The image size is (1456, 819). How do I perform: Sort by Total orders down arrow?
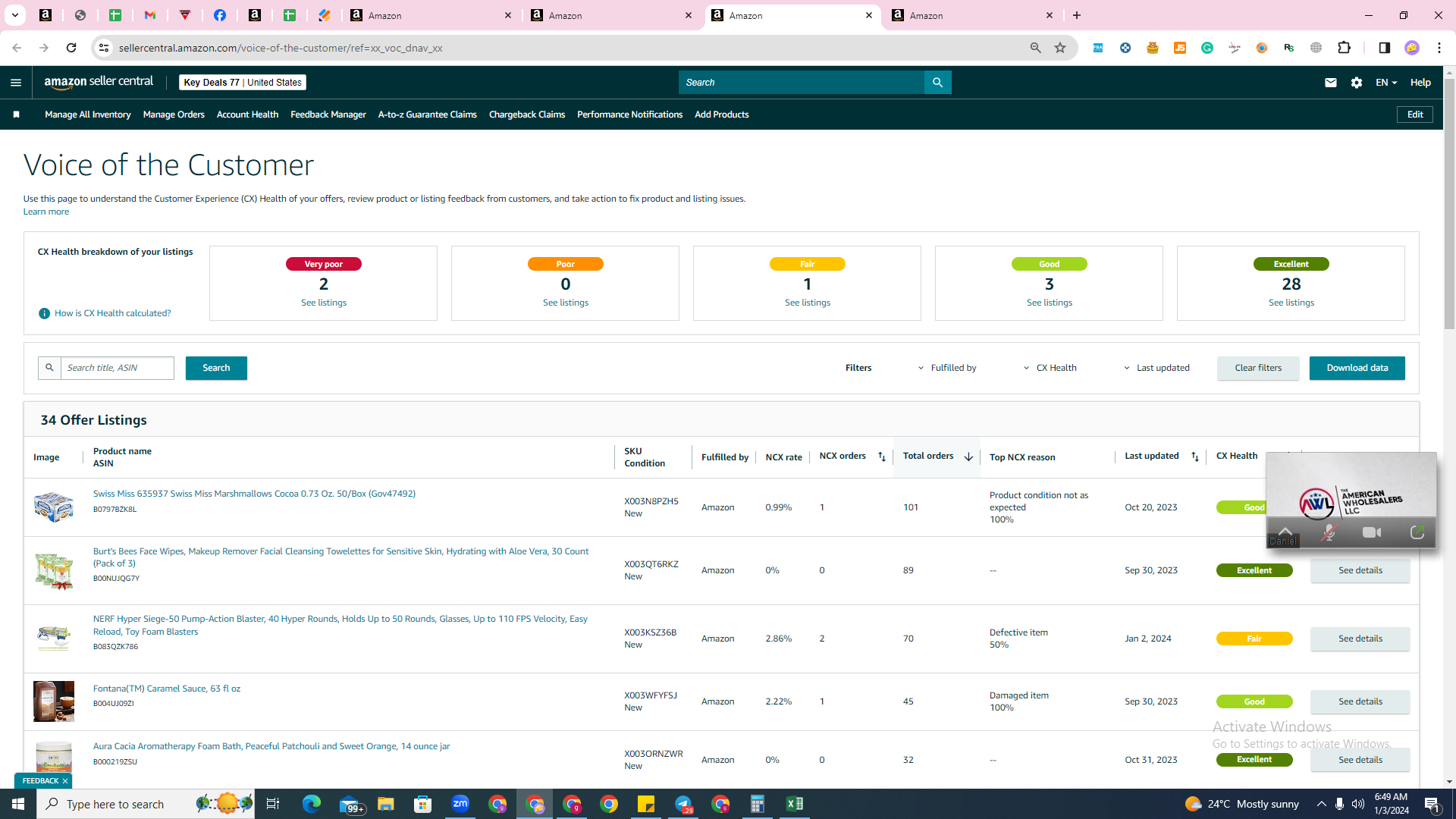point(968,457)
